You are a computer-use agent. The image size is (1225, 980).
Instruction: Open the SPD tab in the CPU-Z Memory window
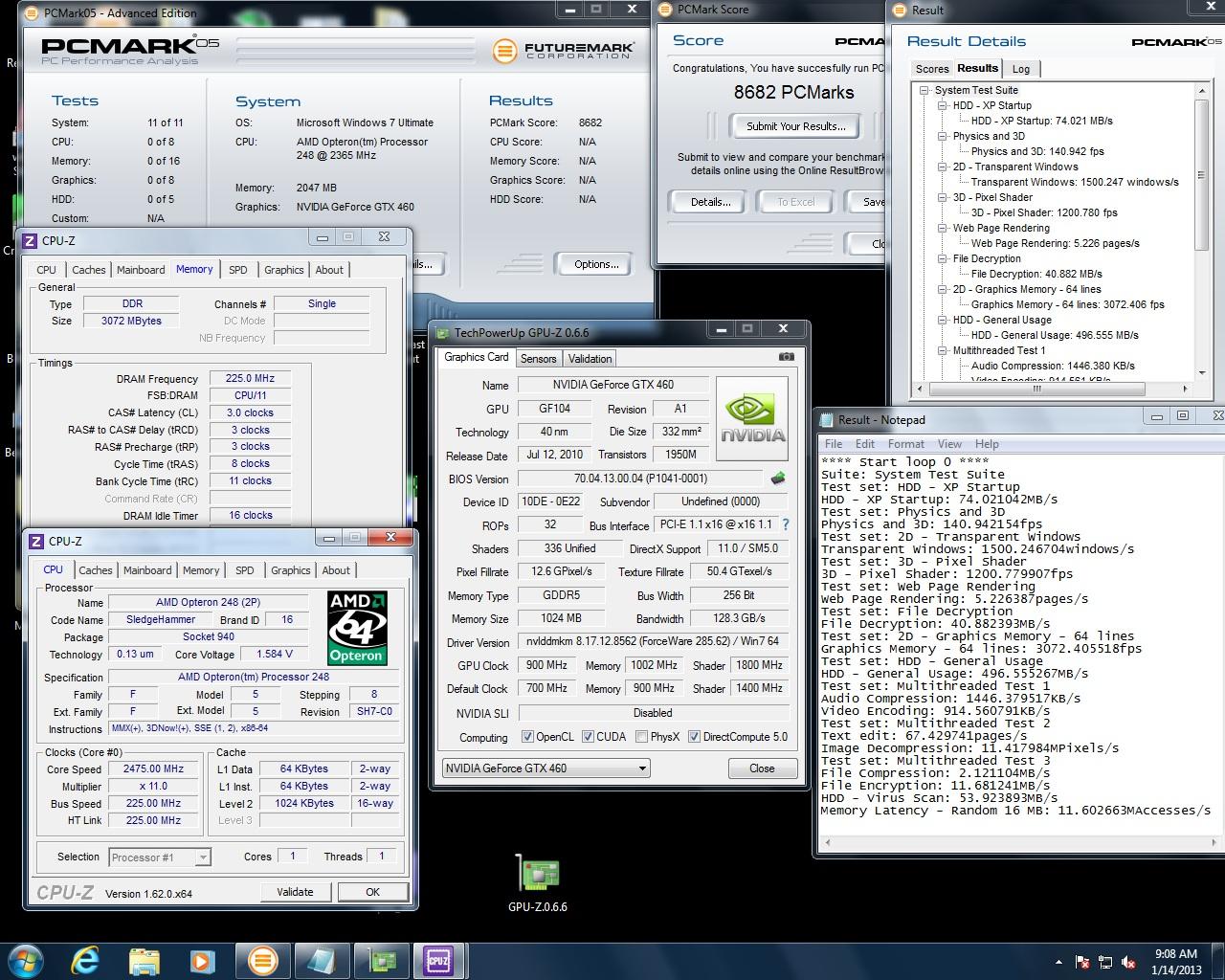click(238, 270)
